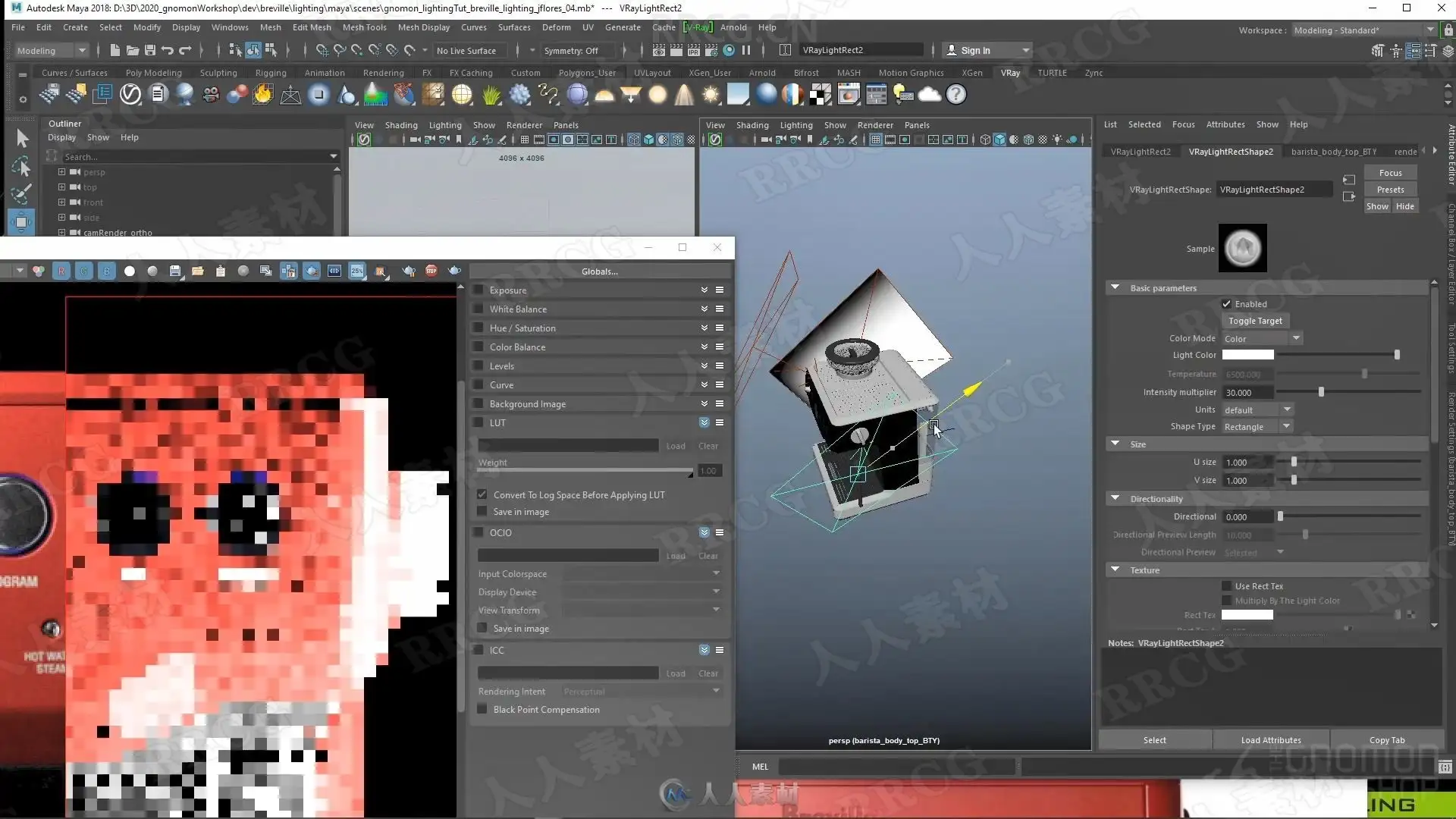The image size is (1456, 819).
Task: Select the arrow Select tool
Action: click(21, 138)
